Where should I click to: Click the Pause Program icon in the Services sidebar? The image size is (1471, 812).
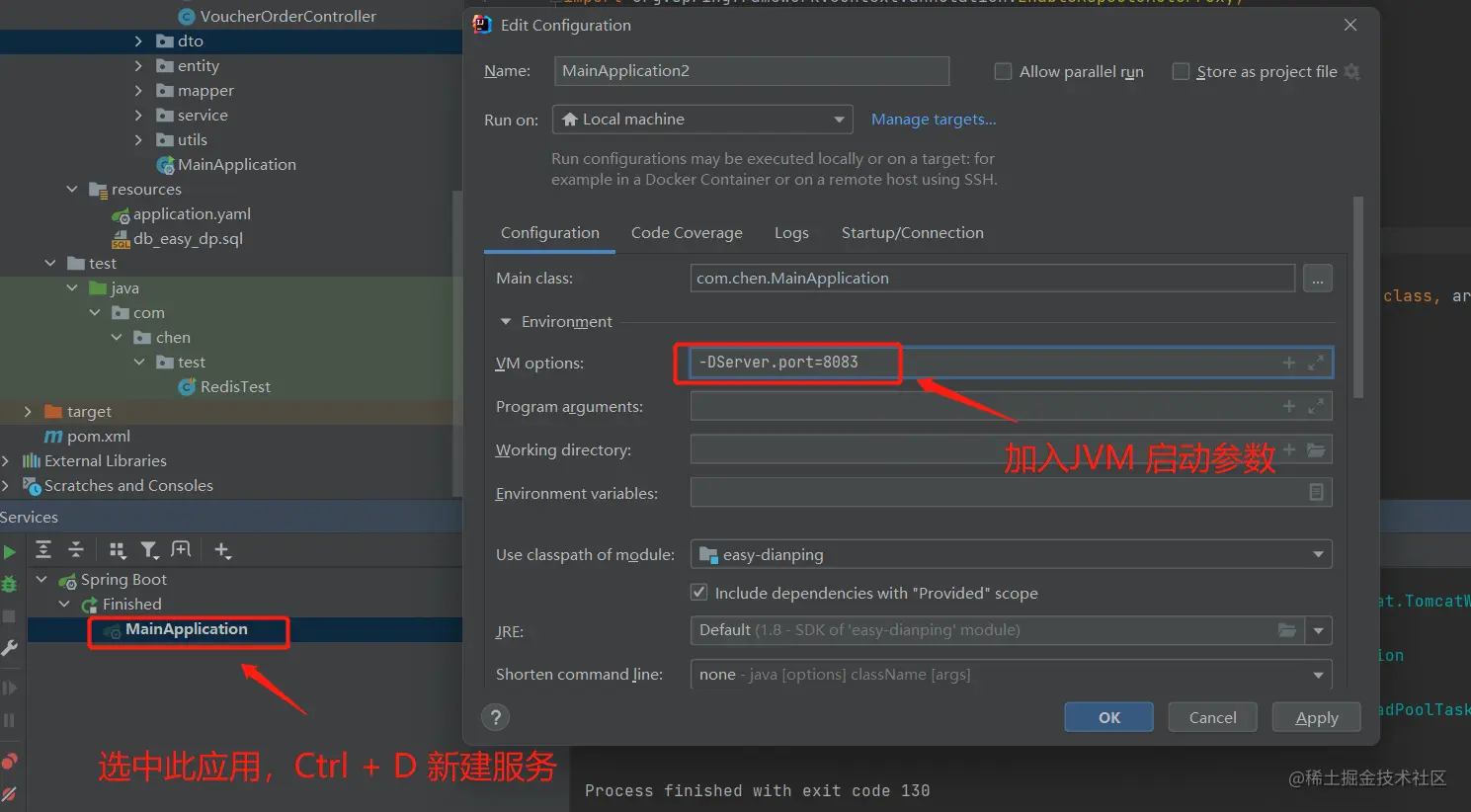pyautogui.click(x=9, y=721)
